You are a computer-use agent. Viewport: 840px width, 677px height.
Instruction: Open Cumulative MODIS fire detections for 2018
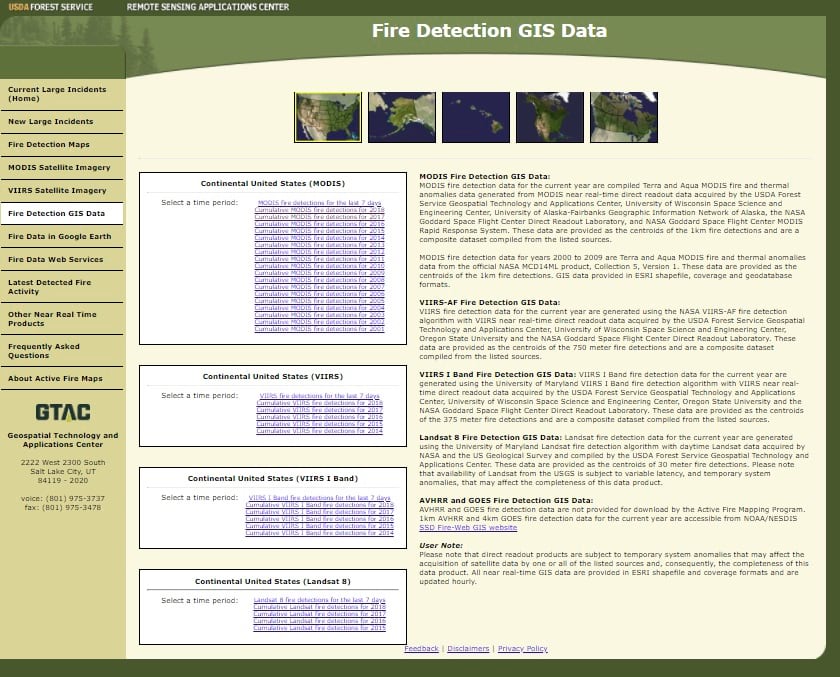(319, 210)
